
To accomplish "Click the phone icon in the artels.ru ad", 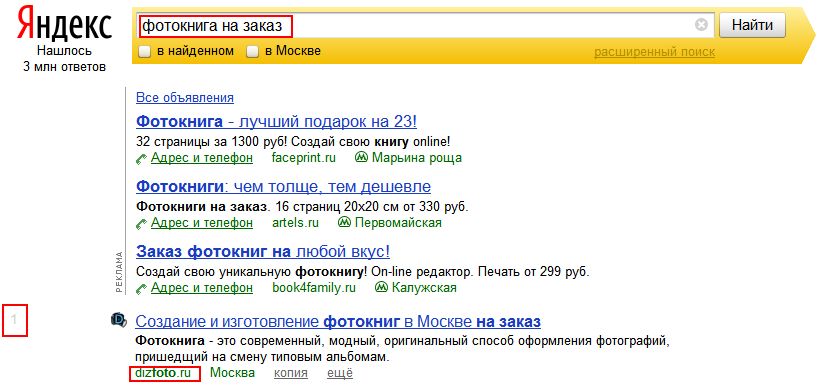I will (141, 224).
